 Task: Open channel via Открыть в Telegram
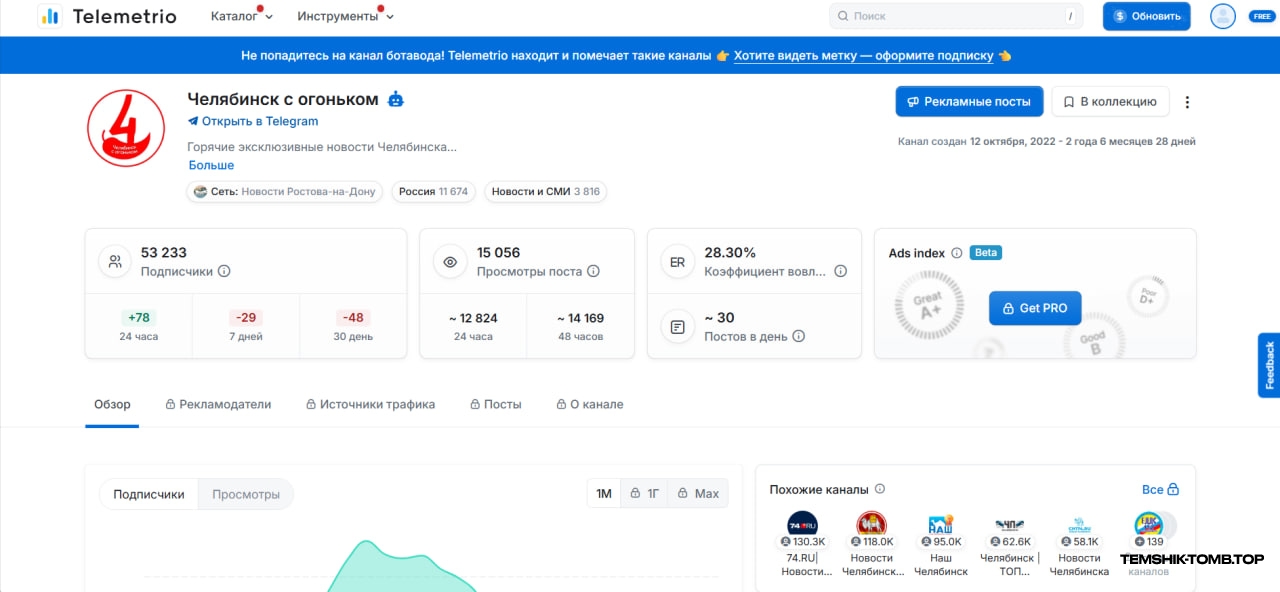(x=253, y=121)
